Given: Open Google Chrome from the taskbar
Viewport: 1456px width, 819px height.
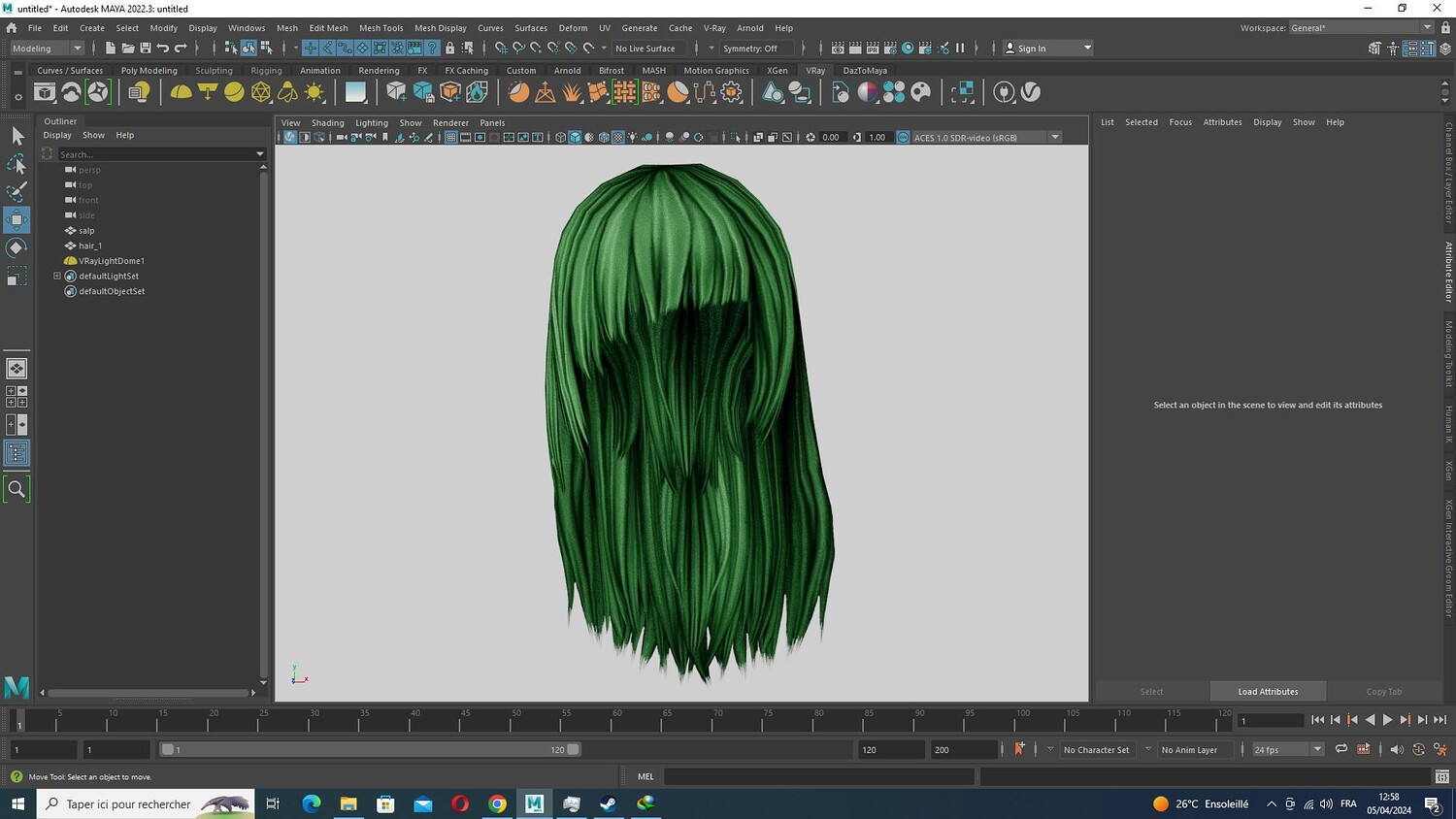Looking at the screenshot, I should pyautogui.click(x=497, y=803).
